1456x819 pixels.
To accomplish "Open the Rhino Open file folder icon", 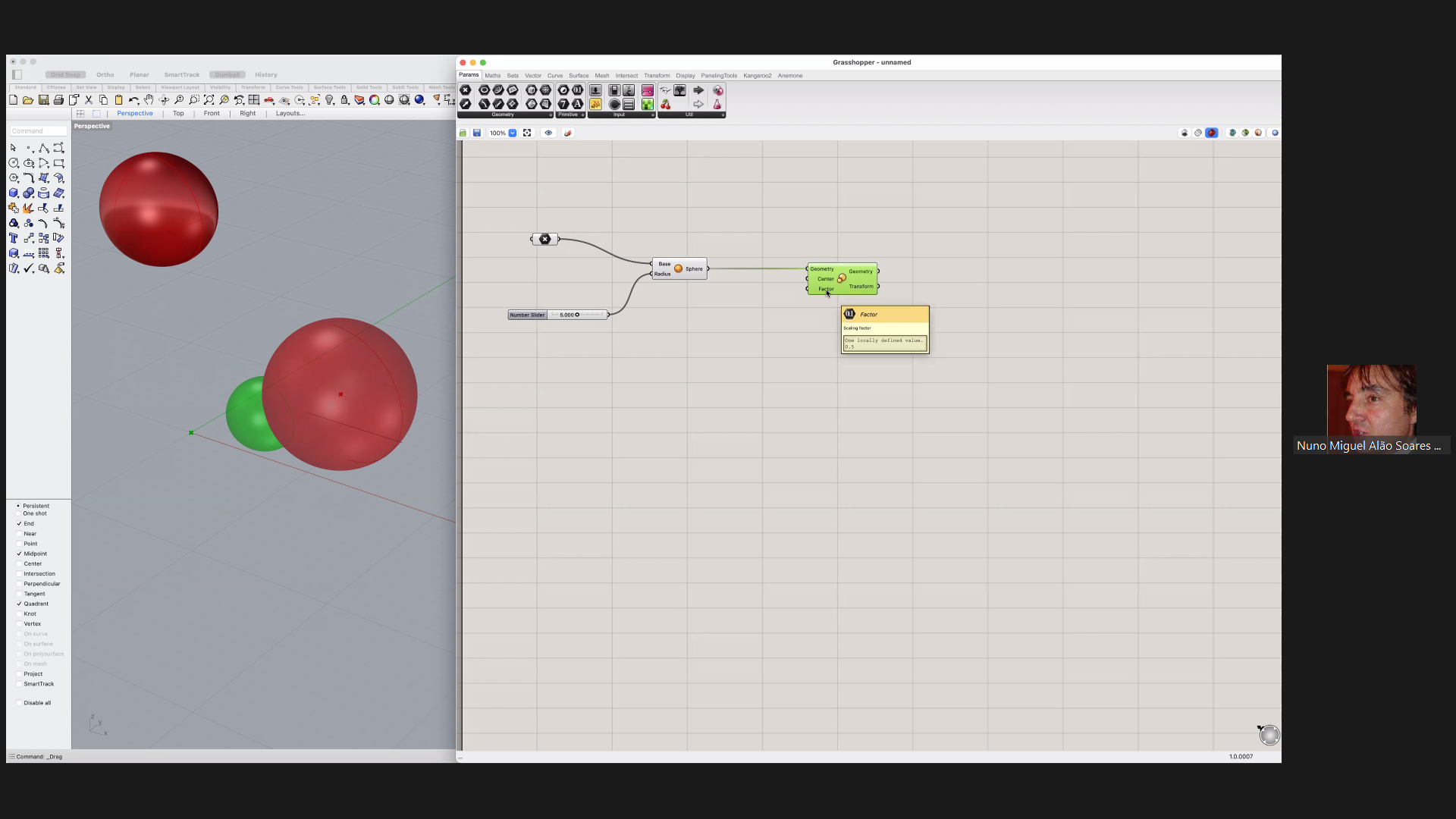I will (x=28, y=100).
